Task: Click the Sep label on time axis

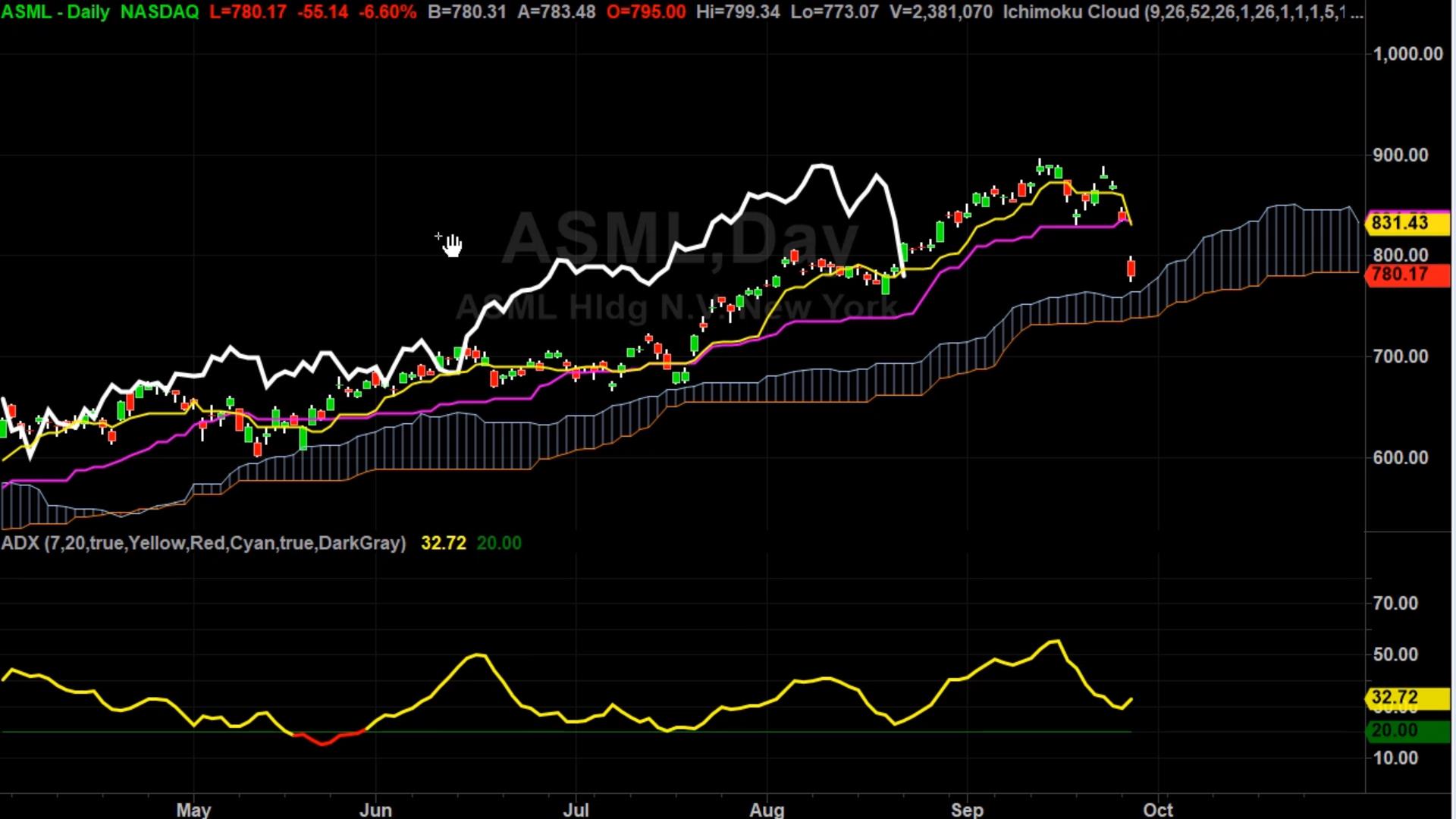Action: (967, 809)
